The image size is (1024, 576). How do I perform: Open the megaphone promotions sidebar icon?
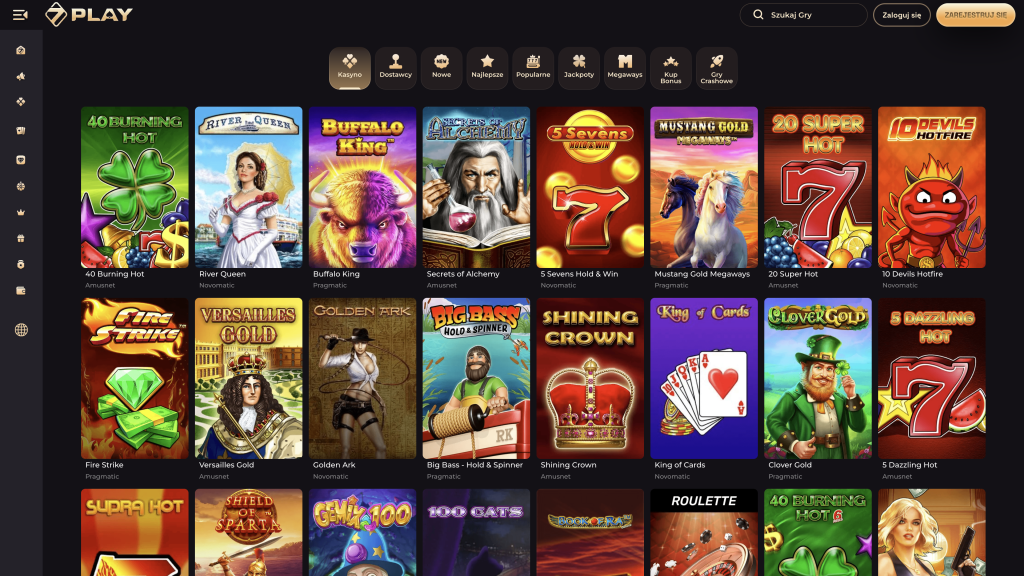21,76
